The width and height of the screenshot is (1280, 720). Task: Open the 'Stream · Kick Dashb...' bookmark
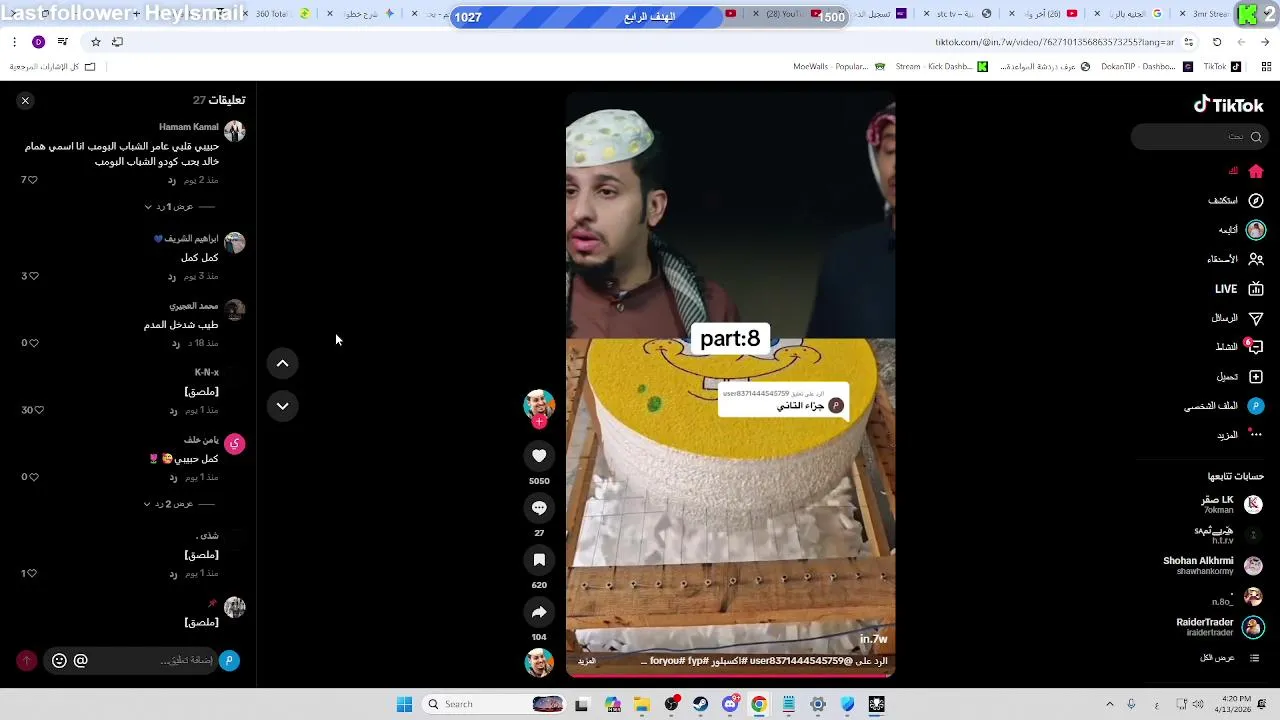(941, 67)
